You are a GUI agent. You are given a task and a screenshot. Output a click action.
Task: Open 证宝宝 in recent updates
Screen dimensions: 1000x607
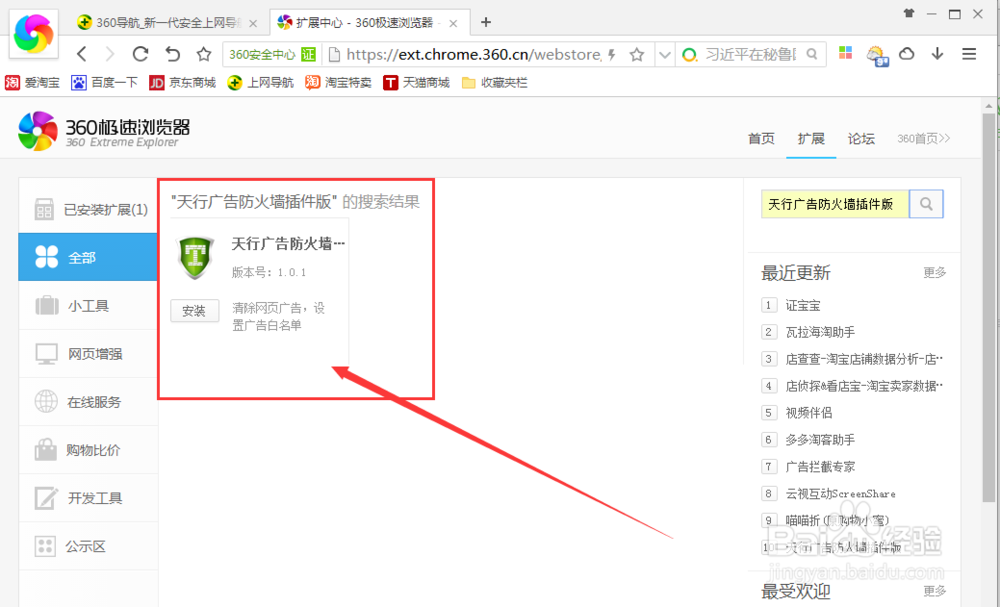803,305
